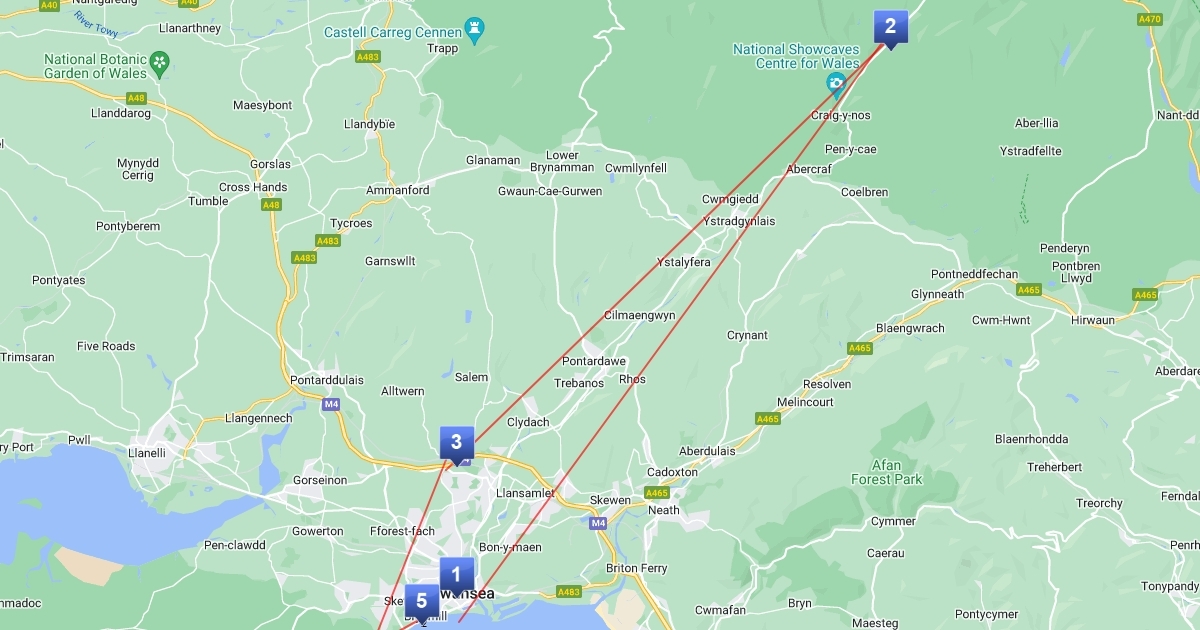Screen dimensions: 1200x630
Task: Click the Ystradgynlais place label
Action: (739, 221)
